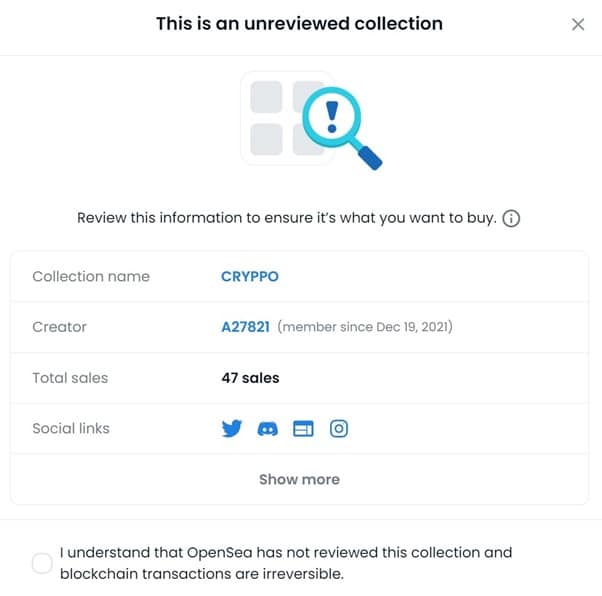Expand details with Show more
The image size is (602, 596).
(299, 479)
